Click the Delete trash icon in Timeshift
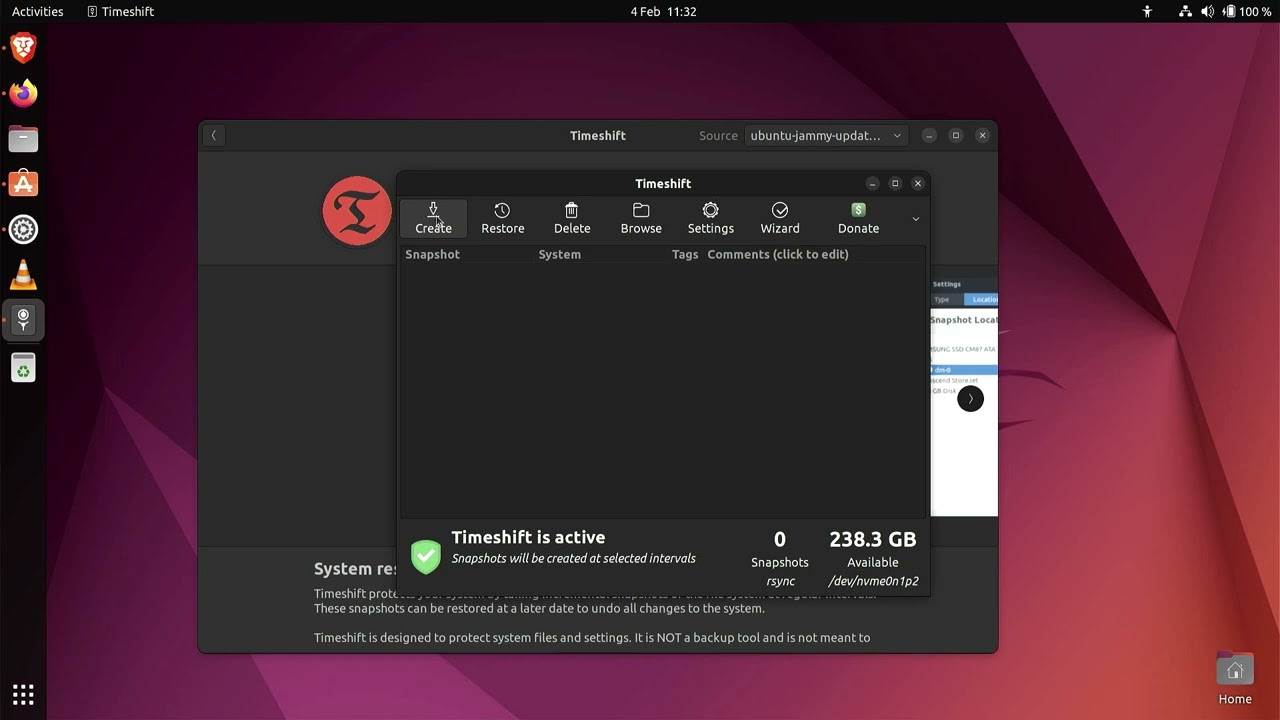Screen dimensions: 1280x720 point(572,218)
